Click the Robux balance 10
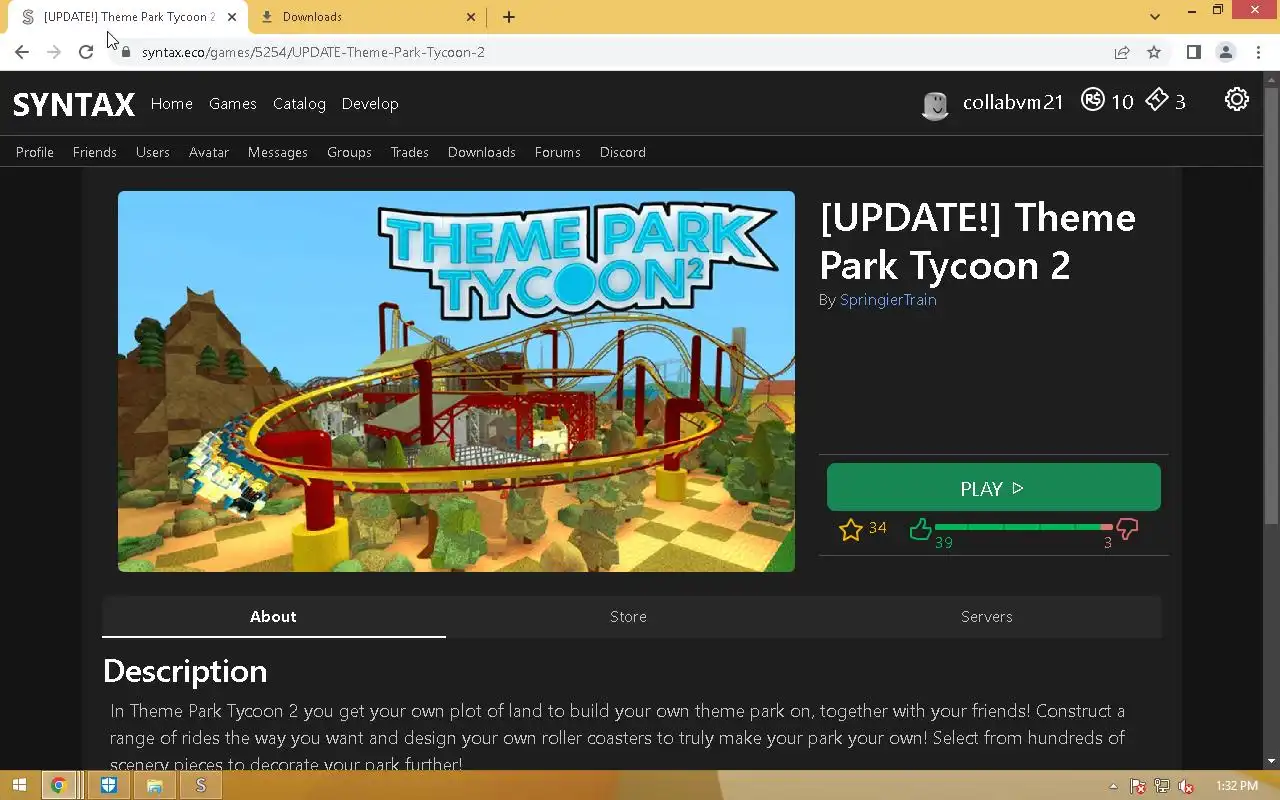This screenshot has width=1280, height=800. [x=1122, y=102]
